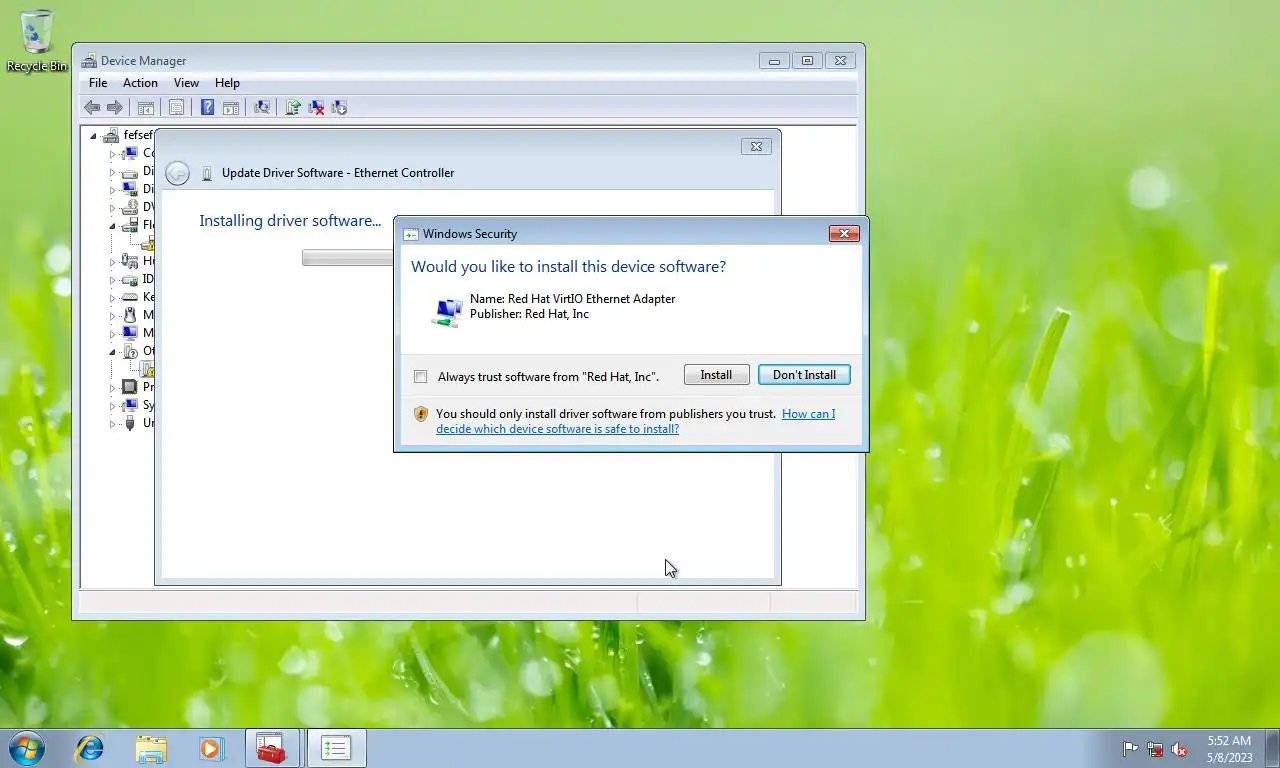Image resolution: width=1280 pixels, height=768 pixels.
Task: Close the Update Driver Software wizard
Action: (756, 146)
